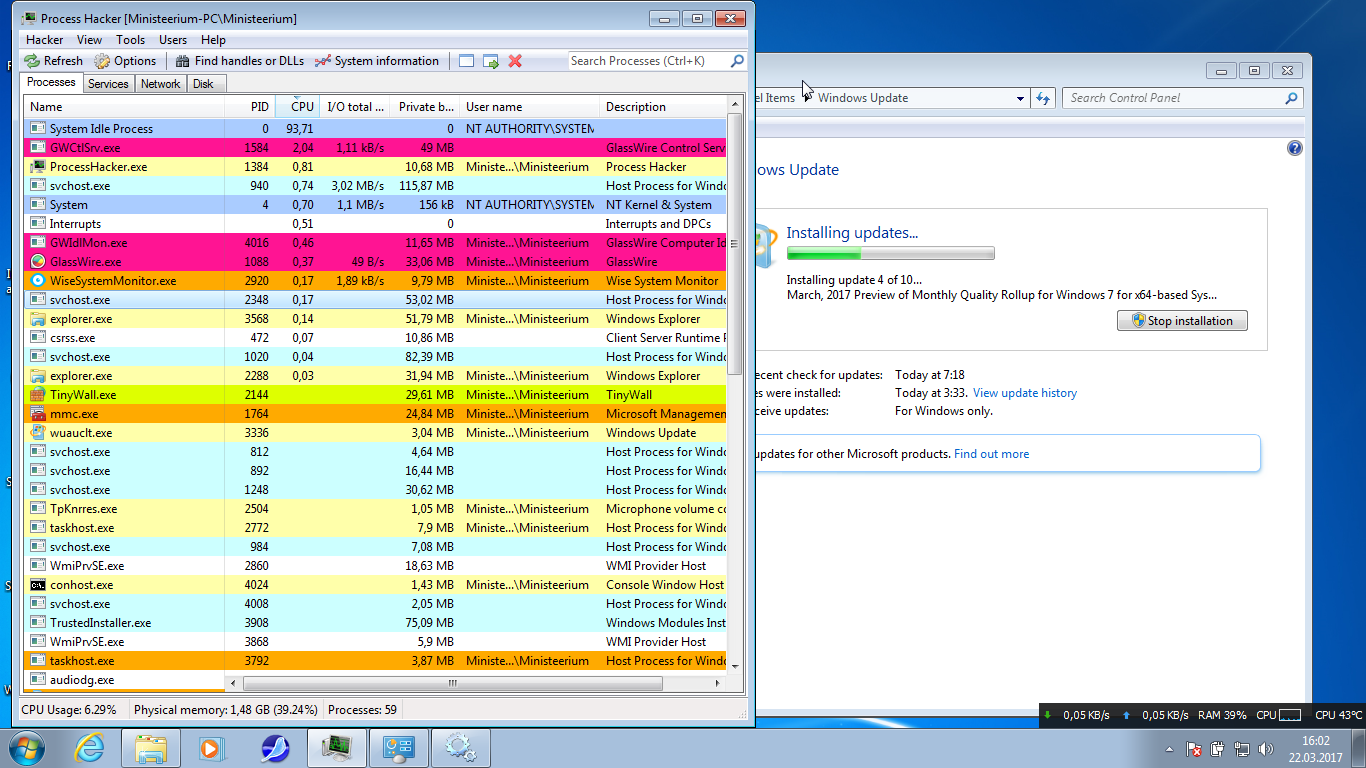Open the Hacker menu
Image resolution: width=1366 pixels, height=768 pixels.
point(44,40)
